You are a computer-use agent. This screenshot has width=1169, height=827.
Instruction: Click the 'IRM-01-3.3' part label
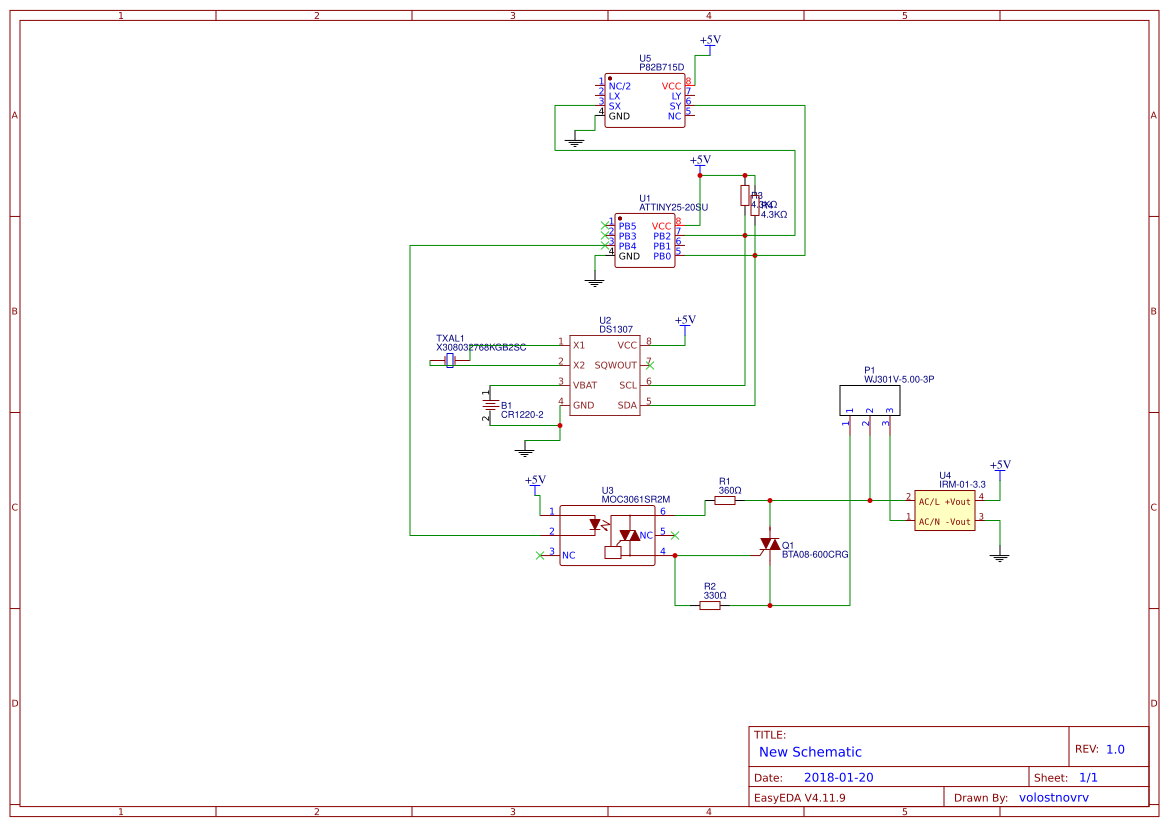pos(962,485)
